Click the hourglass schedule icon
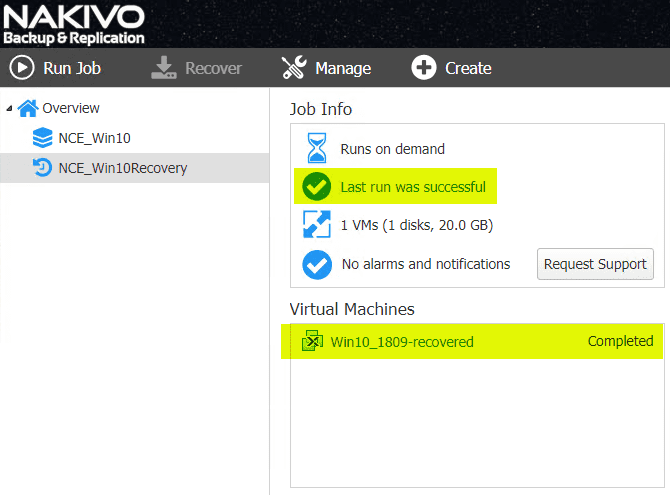Viewport: 670px width, 495px height. click(316, 149)
